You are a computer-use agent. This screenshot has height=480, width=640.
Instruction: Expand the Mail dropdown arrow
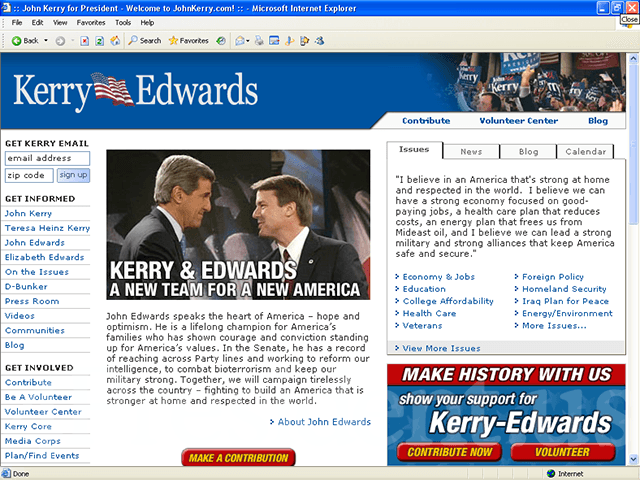pos(248,41)
